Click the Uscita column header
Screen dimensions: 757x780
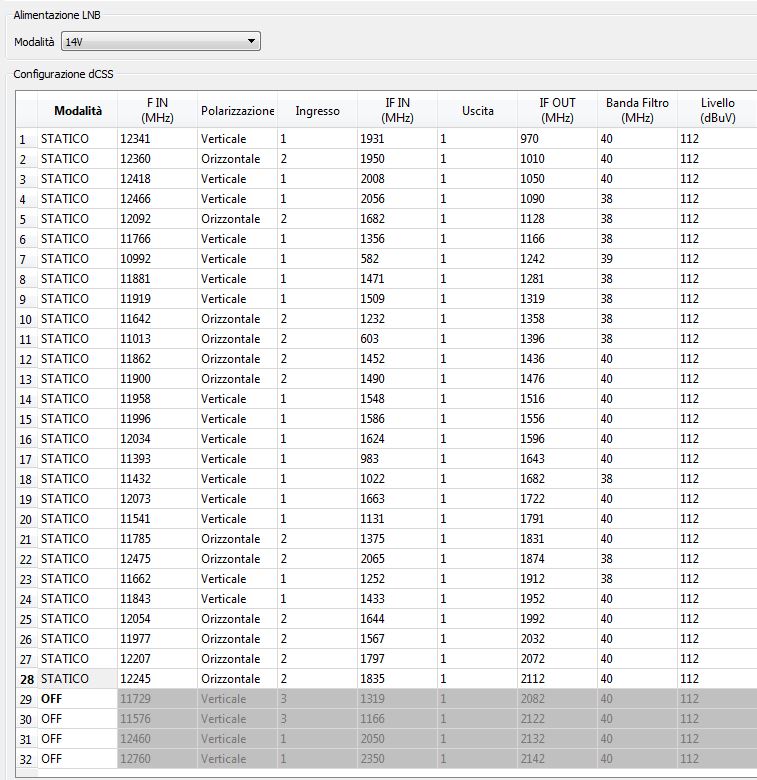[477, 110]
